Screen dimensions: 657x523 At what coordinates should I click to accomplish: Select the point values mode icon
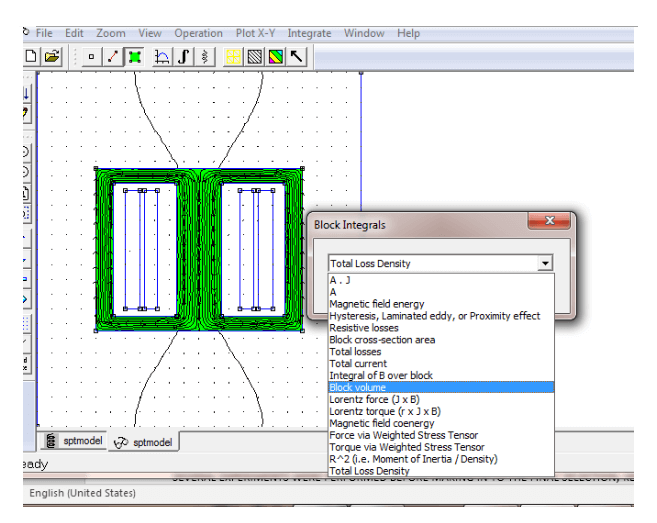click(91, 57)
